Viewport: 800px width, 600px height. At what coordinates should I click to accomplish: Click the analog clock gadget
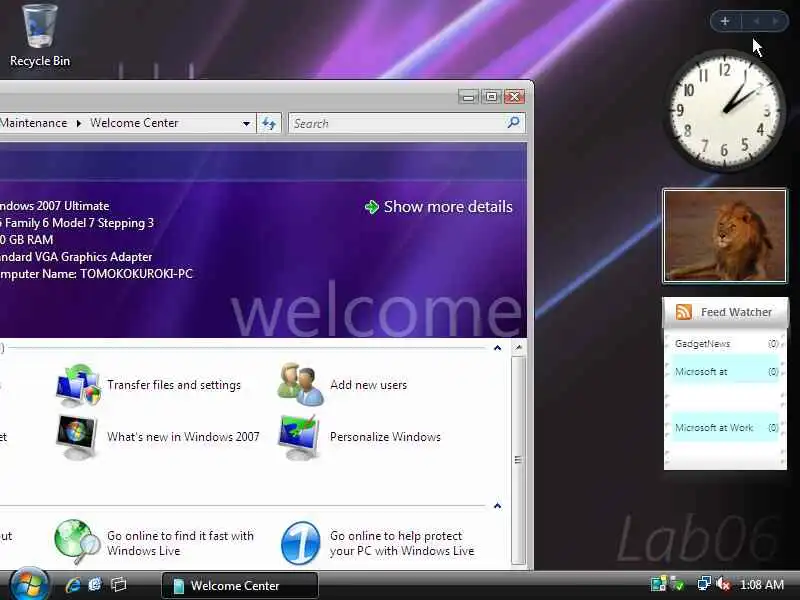[725, 110]
